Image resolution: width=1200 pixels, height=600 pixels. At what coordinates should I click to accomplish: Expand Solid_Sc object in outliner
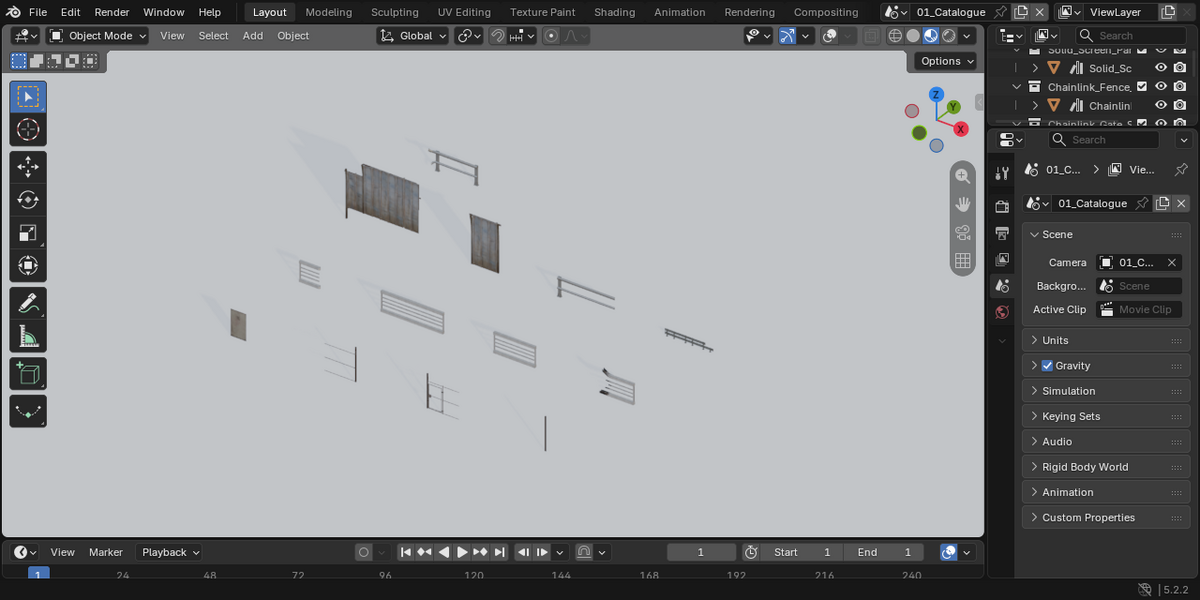(x=1035, y=68)
